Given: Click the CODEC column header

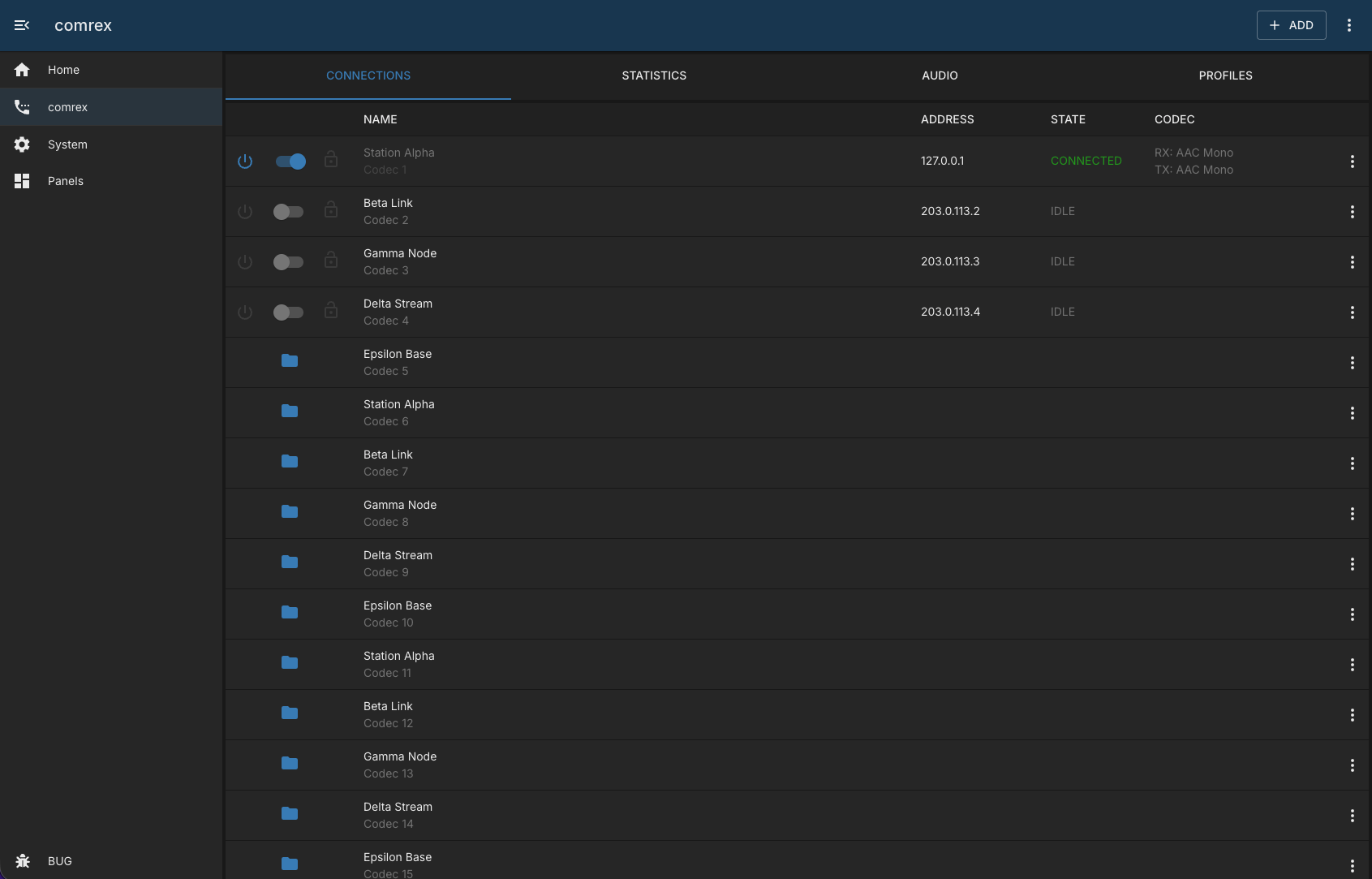Looking at the screenshot, I should [x=1174, y=119].
